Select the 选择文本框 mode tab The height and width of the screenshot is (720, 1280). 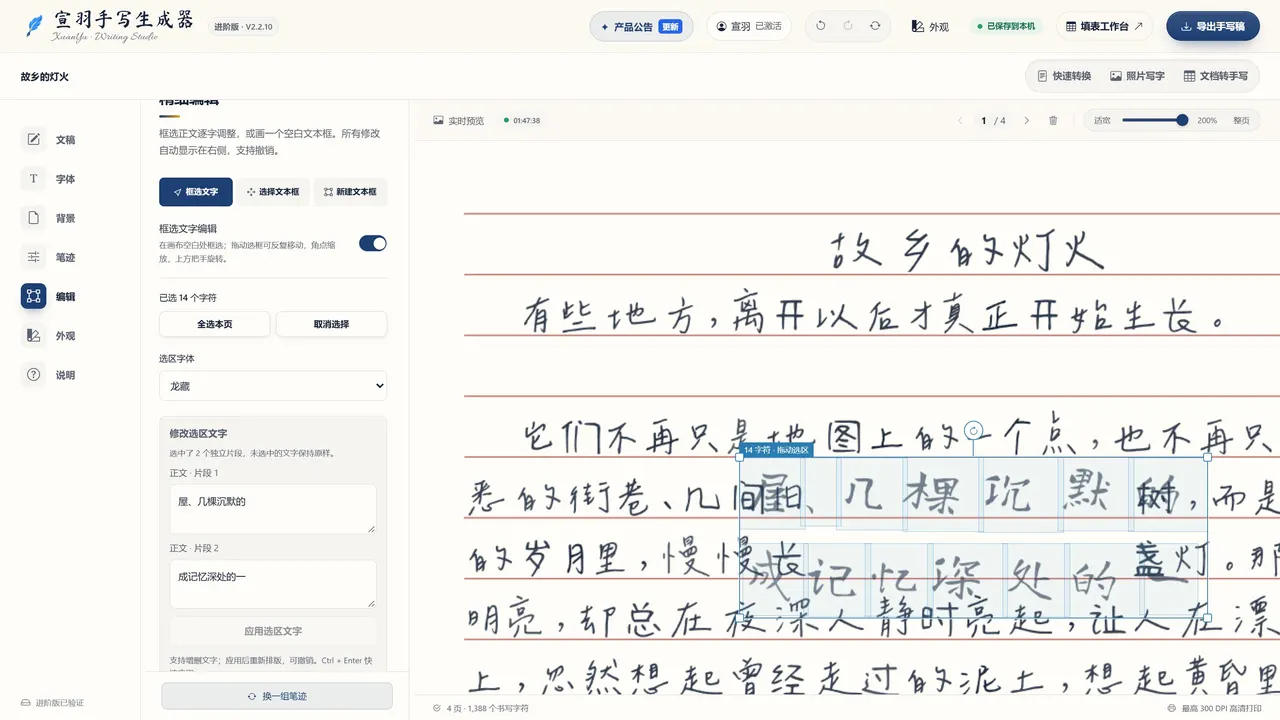(273, 192)
